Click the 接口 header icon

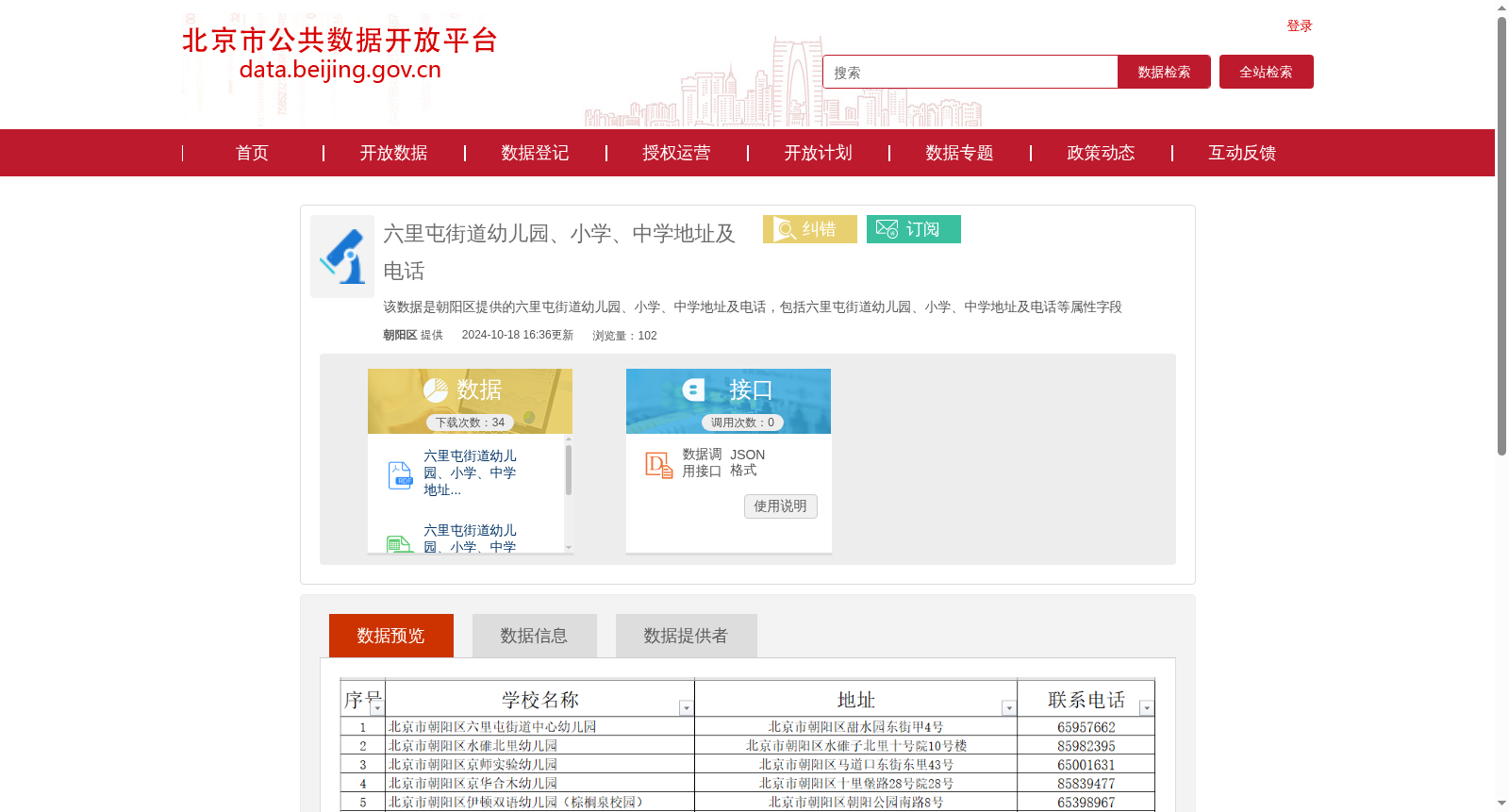click(x=694, y=389)
